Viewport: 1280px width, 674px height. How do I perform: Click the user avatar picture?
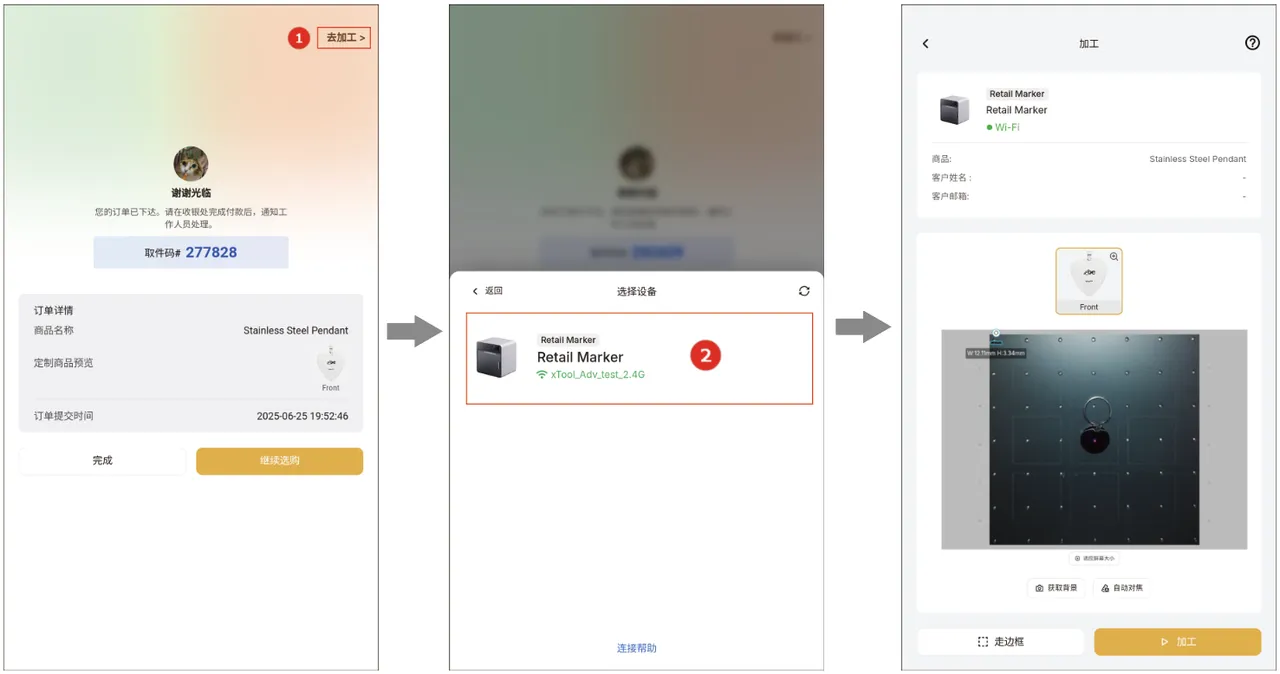pos(191,164)
